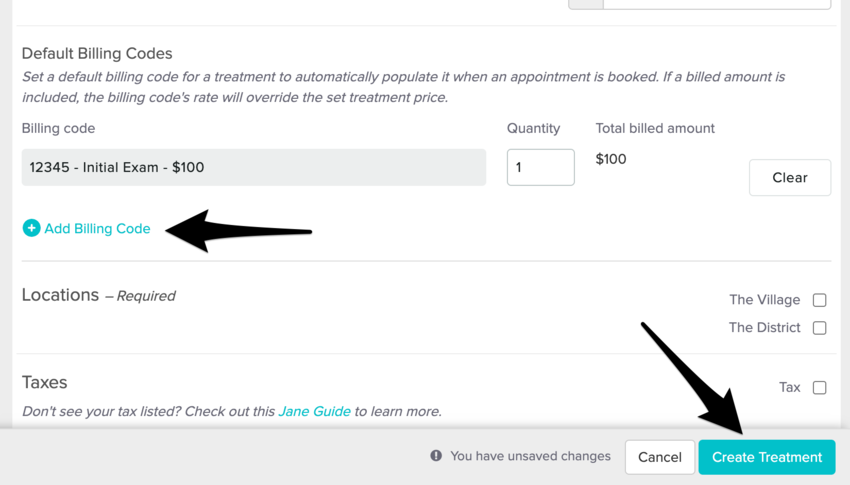
Task: Open the Jane Guide link
Action: pyautogui.click(x=314, y=411)
